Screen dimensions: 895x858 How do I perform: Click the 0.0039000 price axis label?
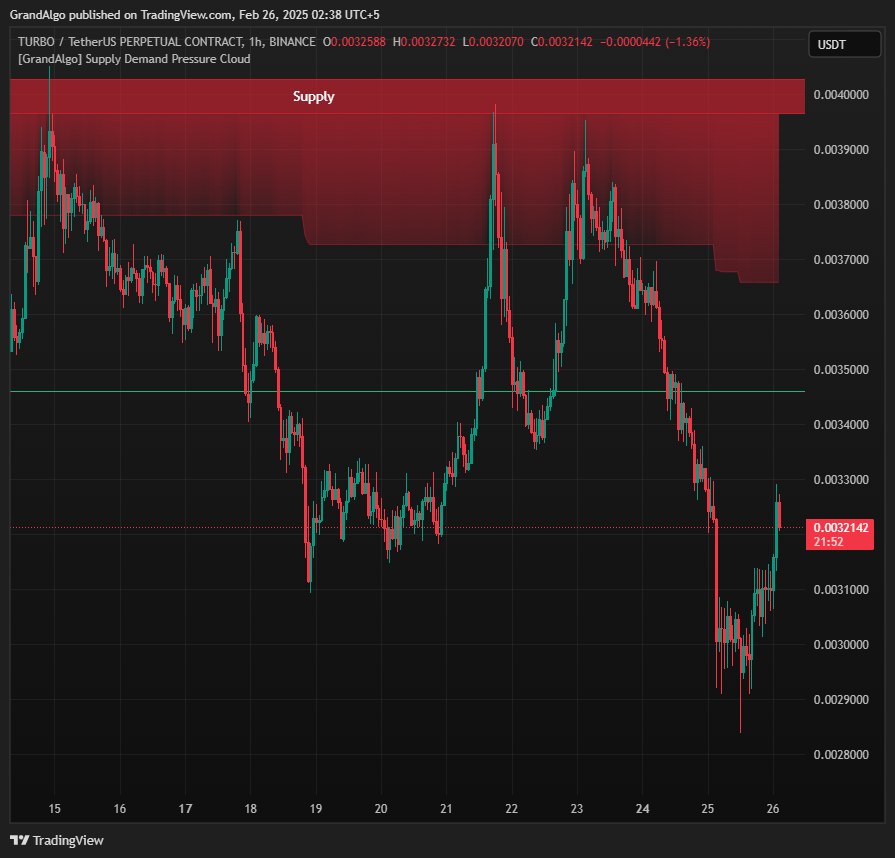[x=841, y=150]
